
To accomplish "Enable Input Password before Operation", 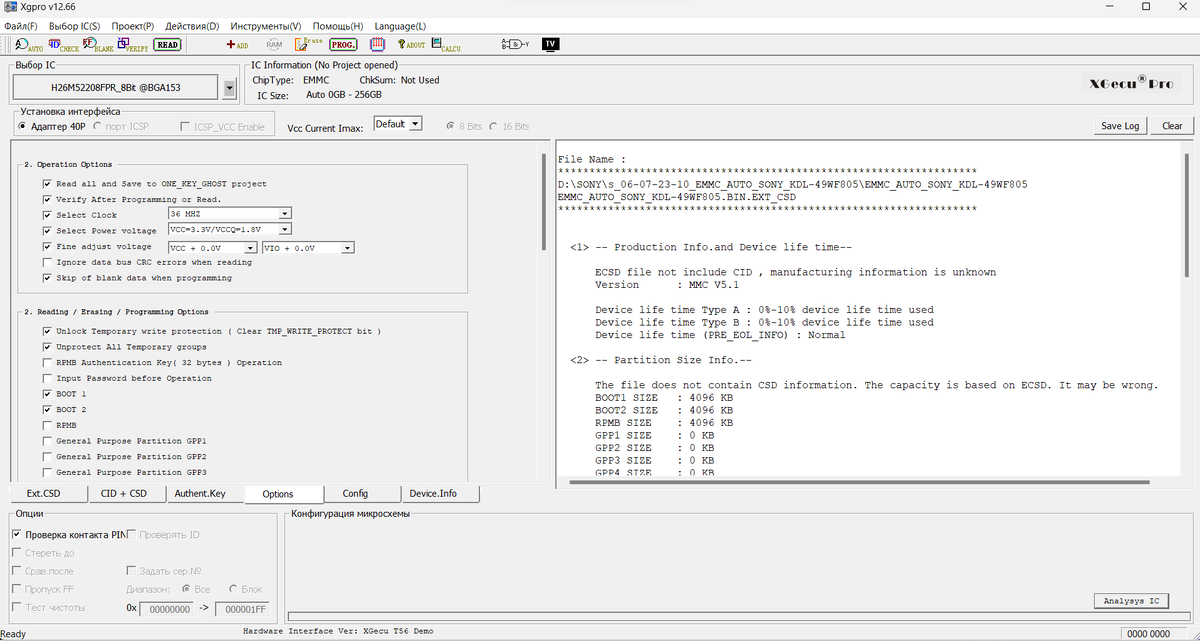I will [x=47, y=378].
